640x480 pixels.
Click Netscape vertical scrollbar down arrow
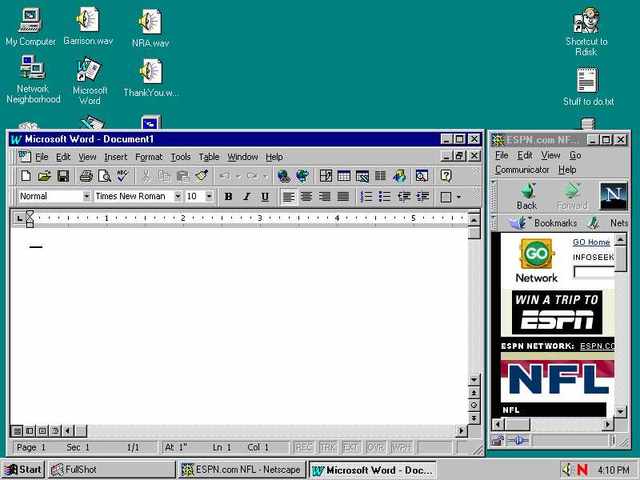click(620, 411)
